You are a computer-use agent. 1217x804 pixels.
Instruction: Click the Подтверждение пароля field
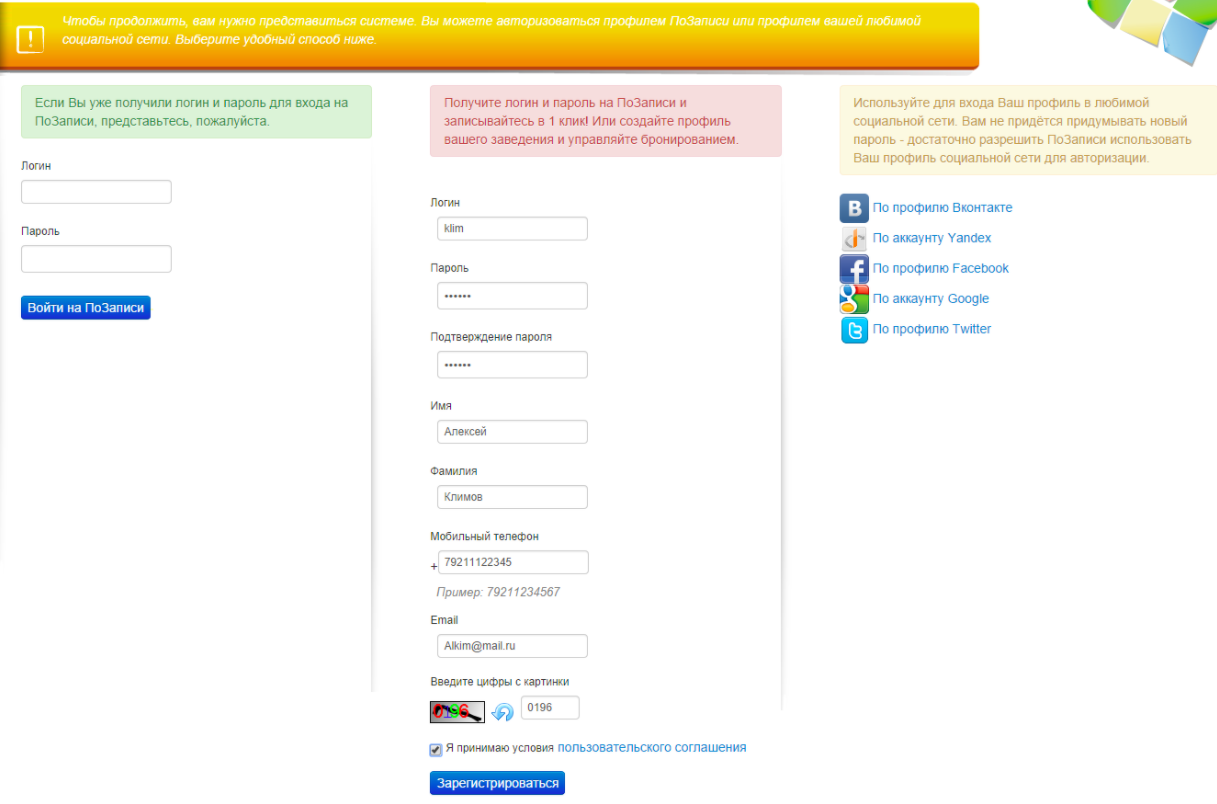[x=512, y=365]
